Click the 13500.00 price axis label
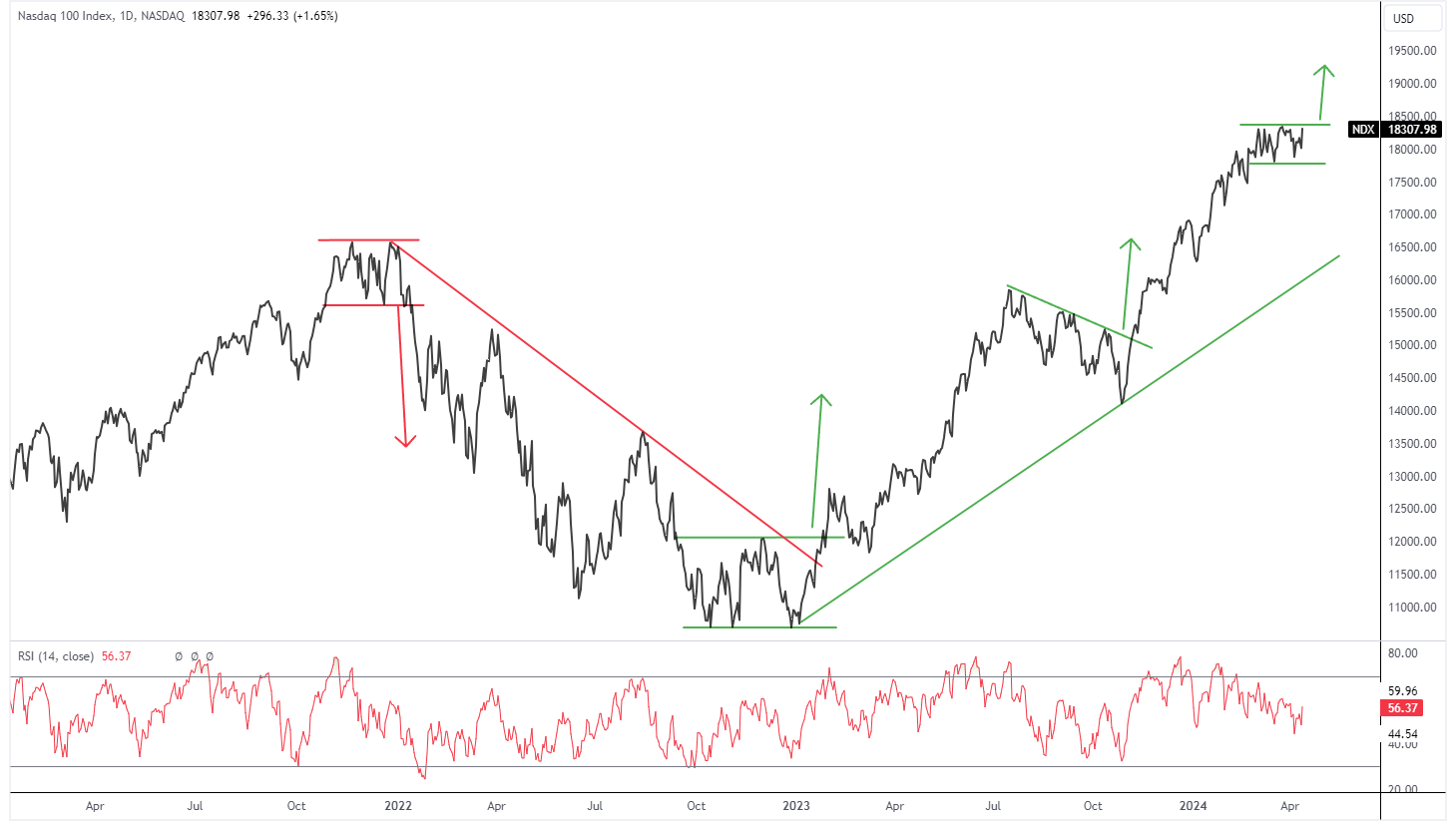The height and width of the screenshot is (826, 1456). tap(1412, 444)
